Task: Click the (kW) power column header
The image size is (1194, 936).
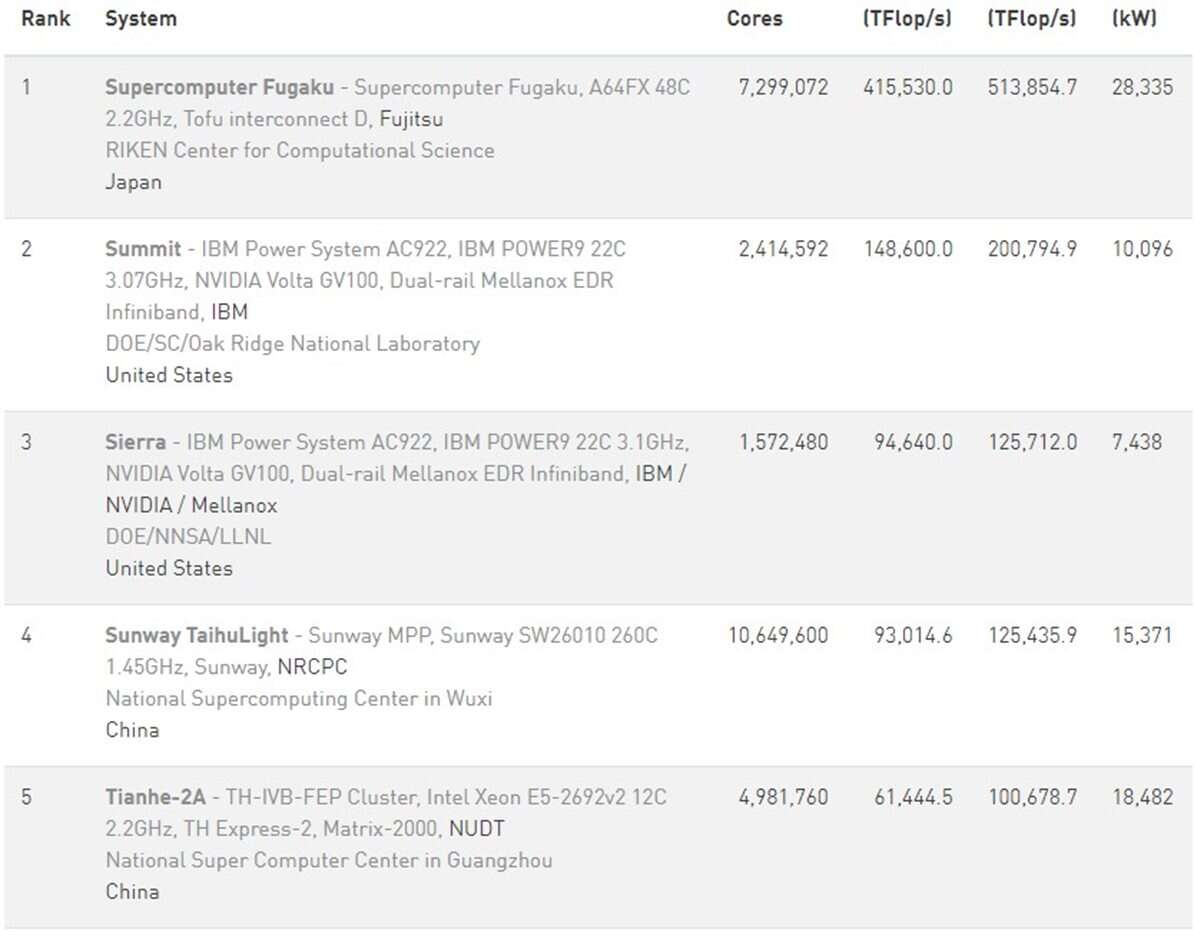Action: click(x=1134, y=19)
